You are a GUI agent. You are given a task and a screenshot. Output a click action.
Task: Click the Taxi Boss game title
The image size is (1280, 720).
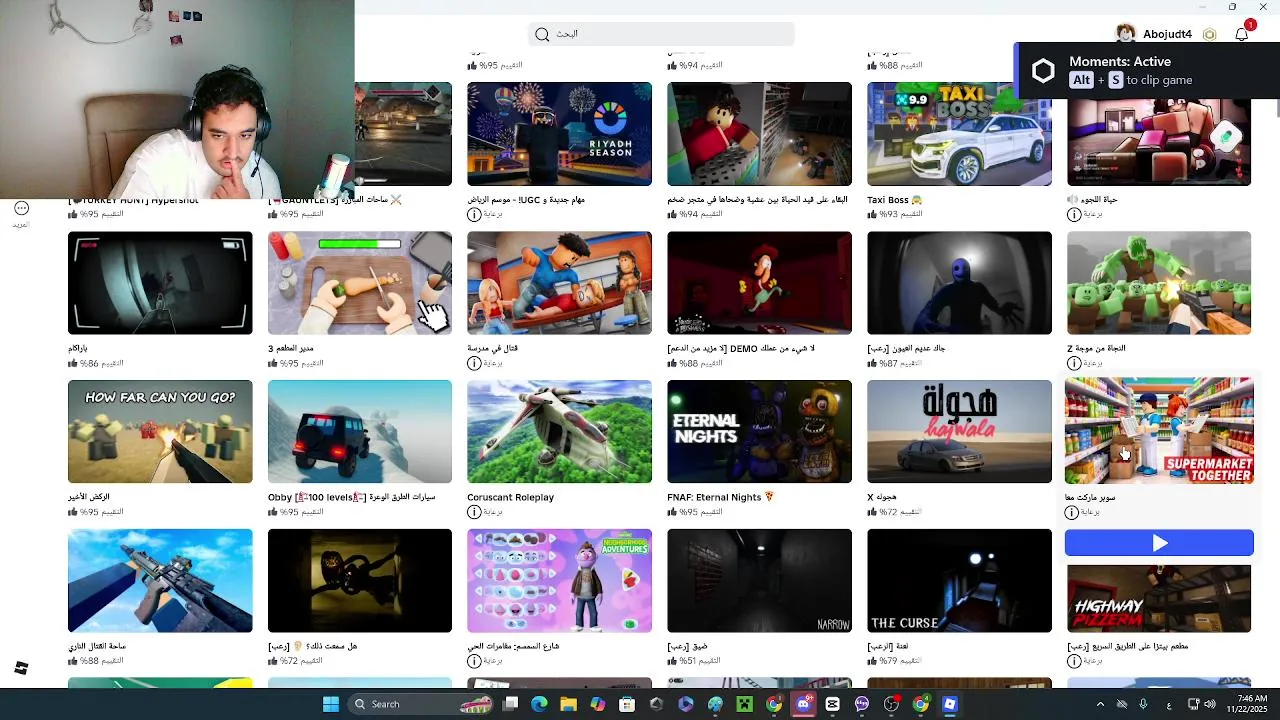tap(895, 200)
